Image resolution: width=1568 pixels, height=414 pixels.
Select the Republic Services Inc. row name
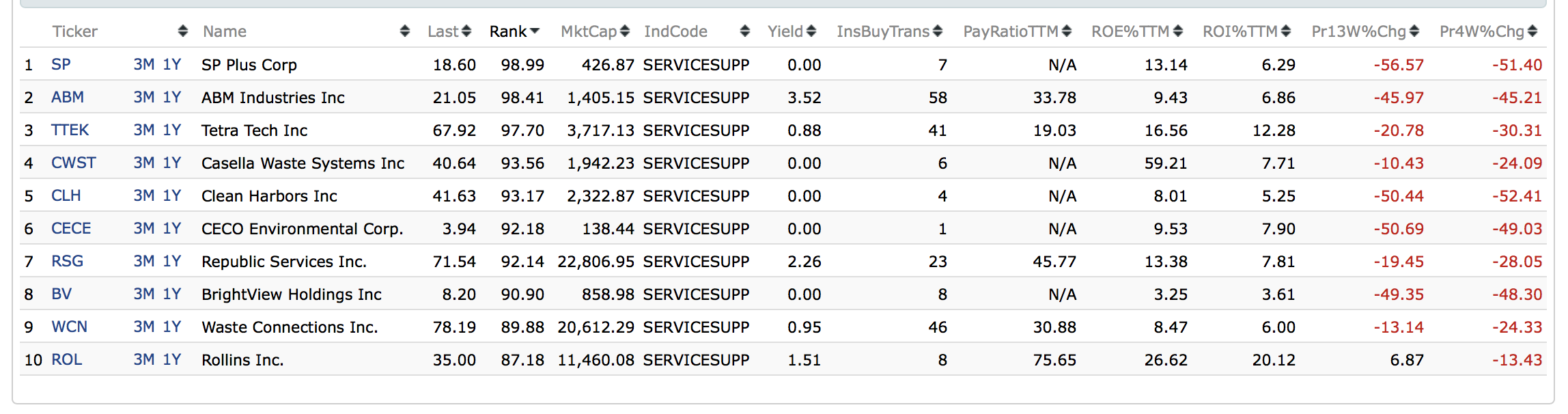pos(283,262)
